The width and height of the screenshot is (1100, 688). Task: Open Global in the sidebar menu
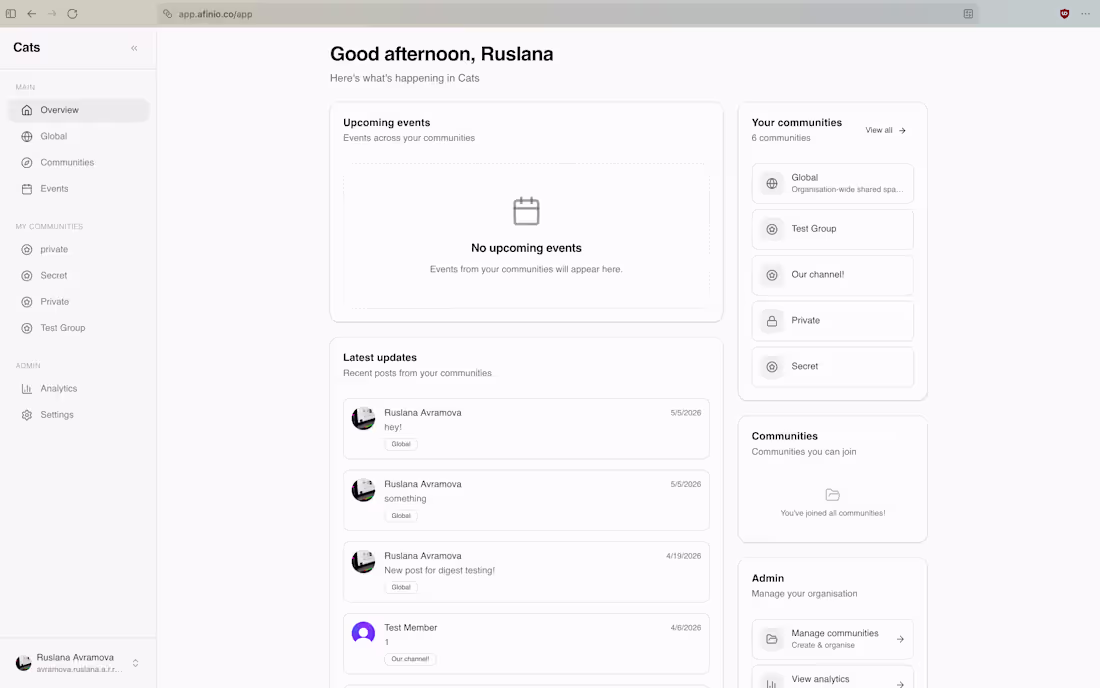pos(79,136)
